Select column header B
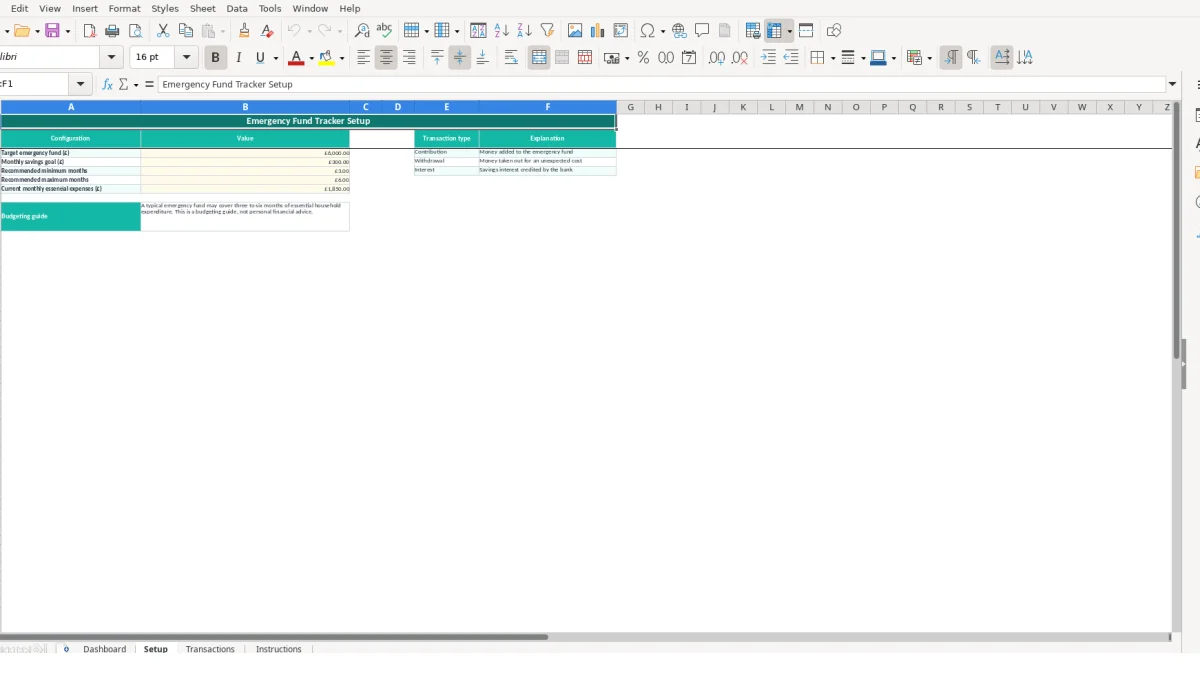The width and height of the screenshot is (1200, 675). (245, 107)
